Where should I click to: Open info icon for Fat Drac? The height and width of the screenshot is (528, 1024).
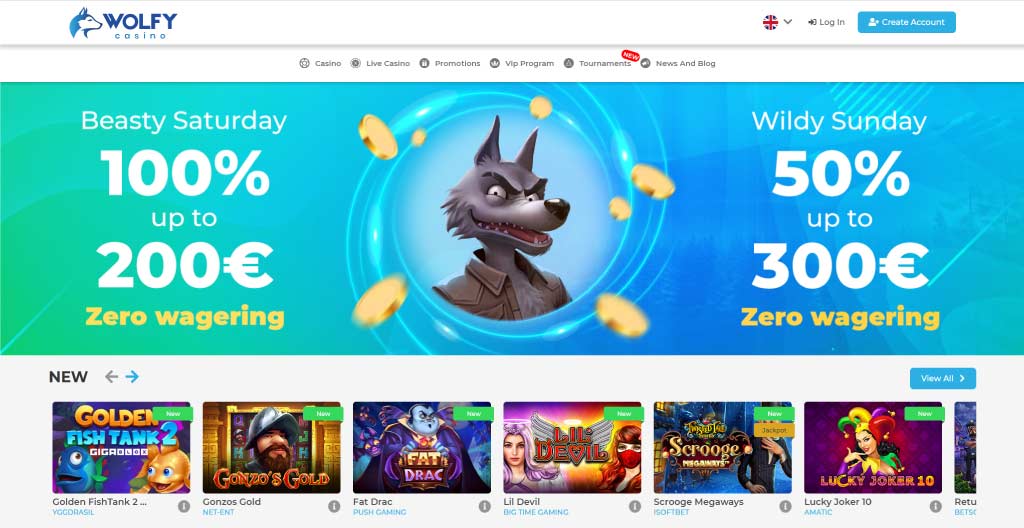pyautogui.click(x=485, y=506)
